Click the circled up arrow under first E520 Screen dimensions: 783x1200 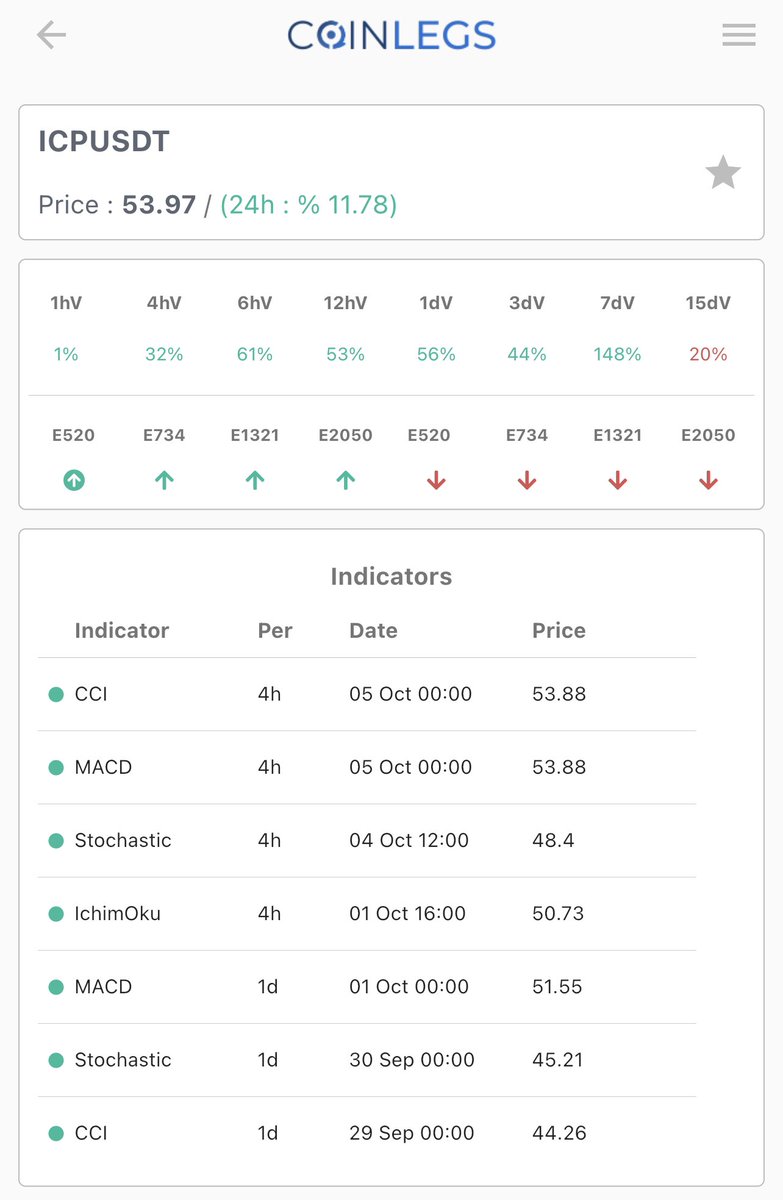click(74, 480)
